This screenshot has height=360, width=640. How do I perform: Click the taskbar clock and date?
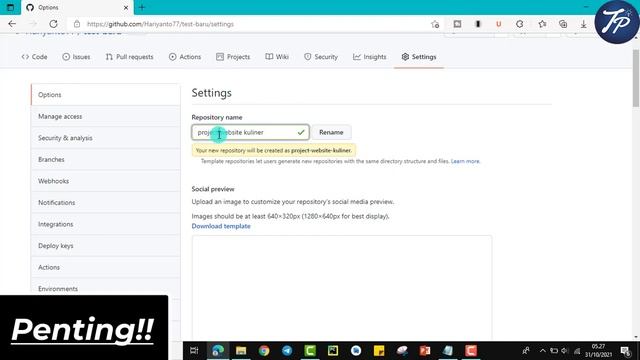pos(598,351)
